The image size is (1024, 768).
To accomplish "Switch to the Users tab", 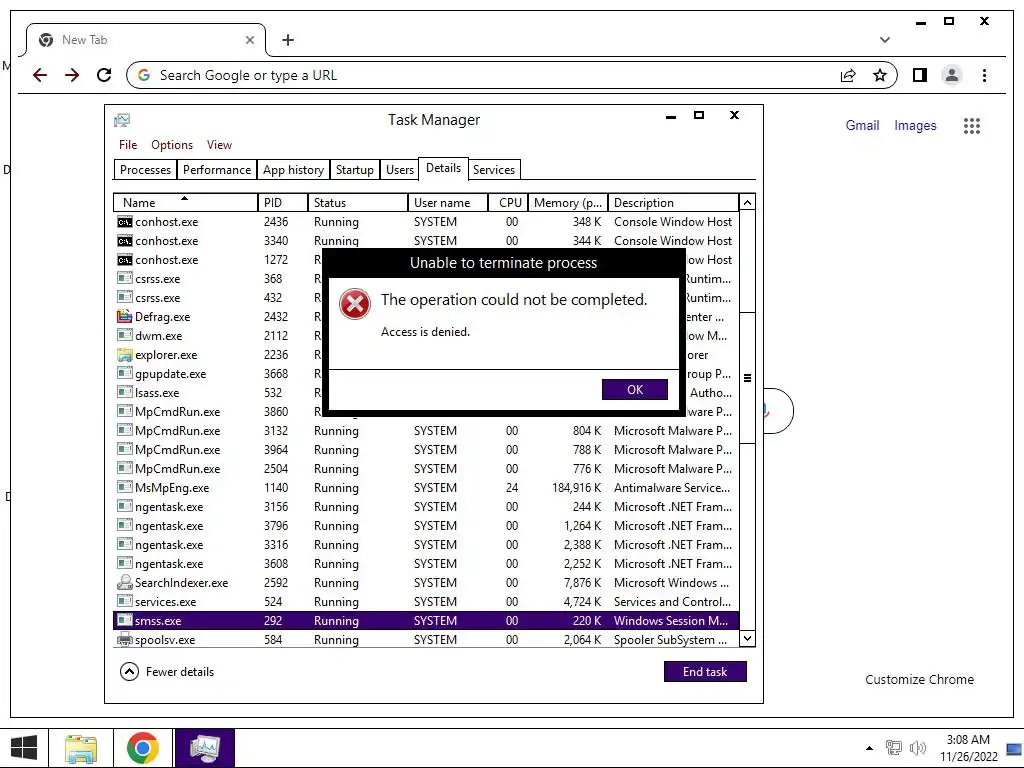I will (400, 170).
